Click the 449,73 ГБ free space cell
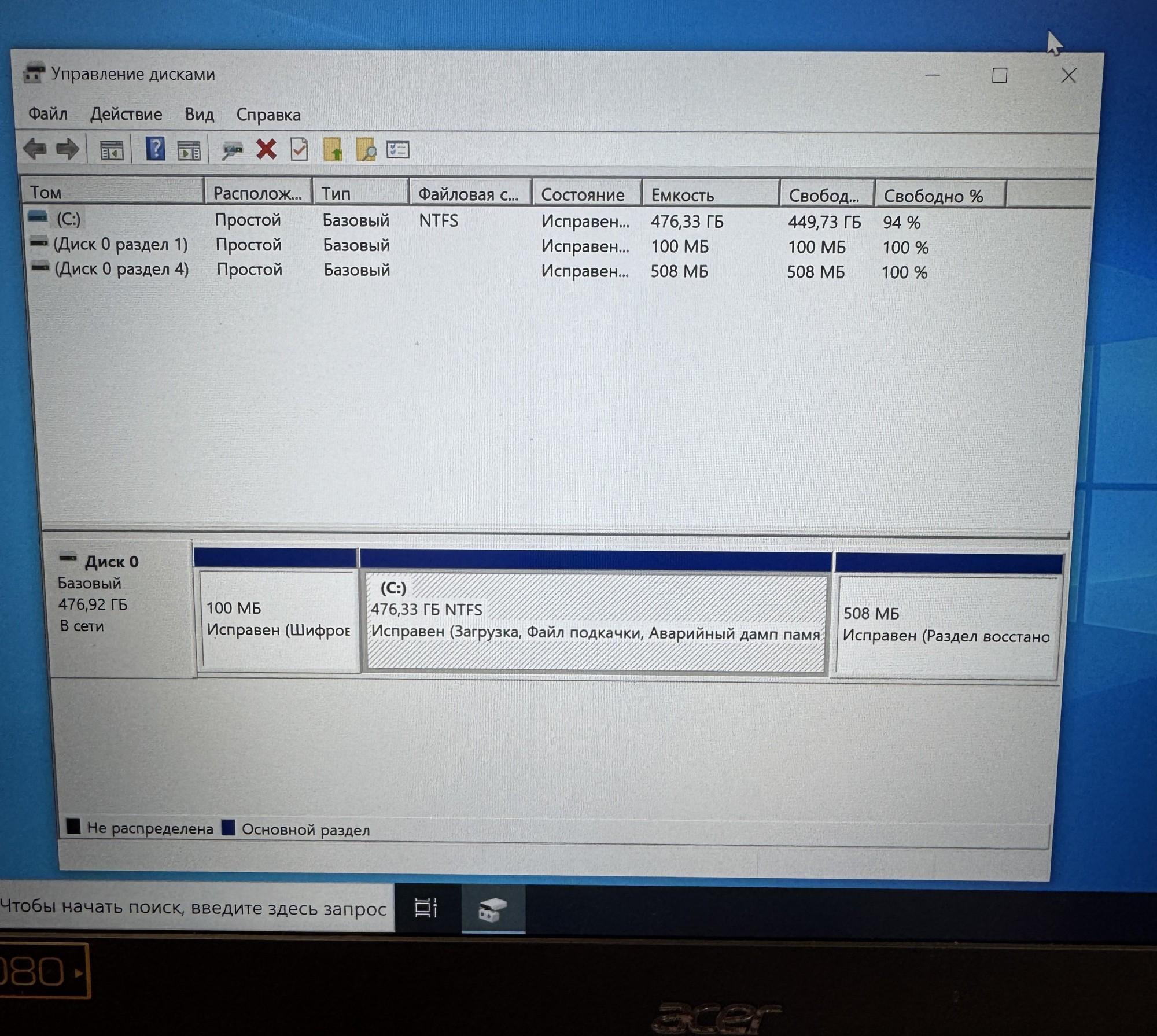The image size is (1157, 1036). (824, 222)
